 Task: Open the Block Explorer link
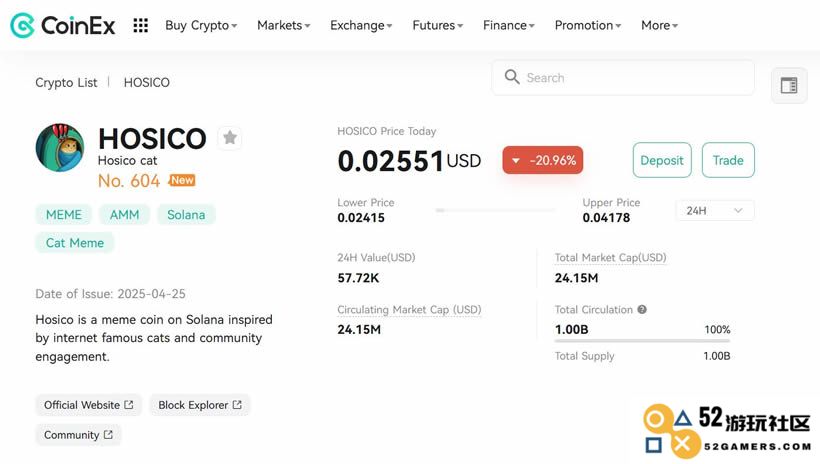(200, 405)
